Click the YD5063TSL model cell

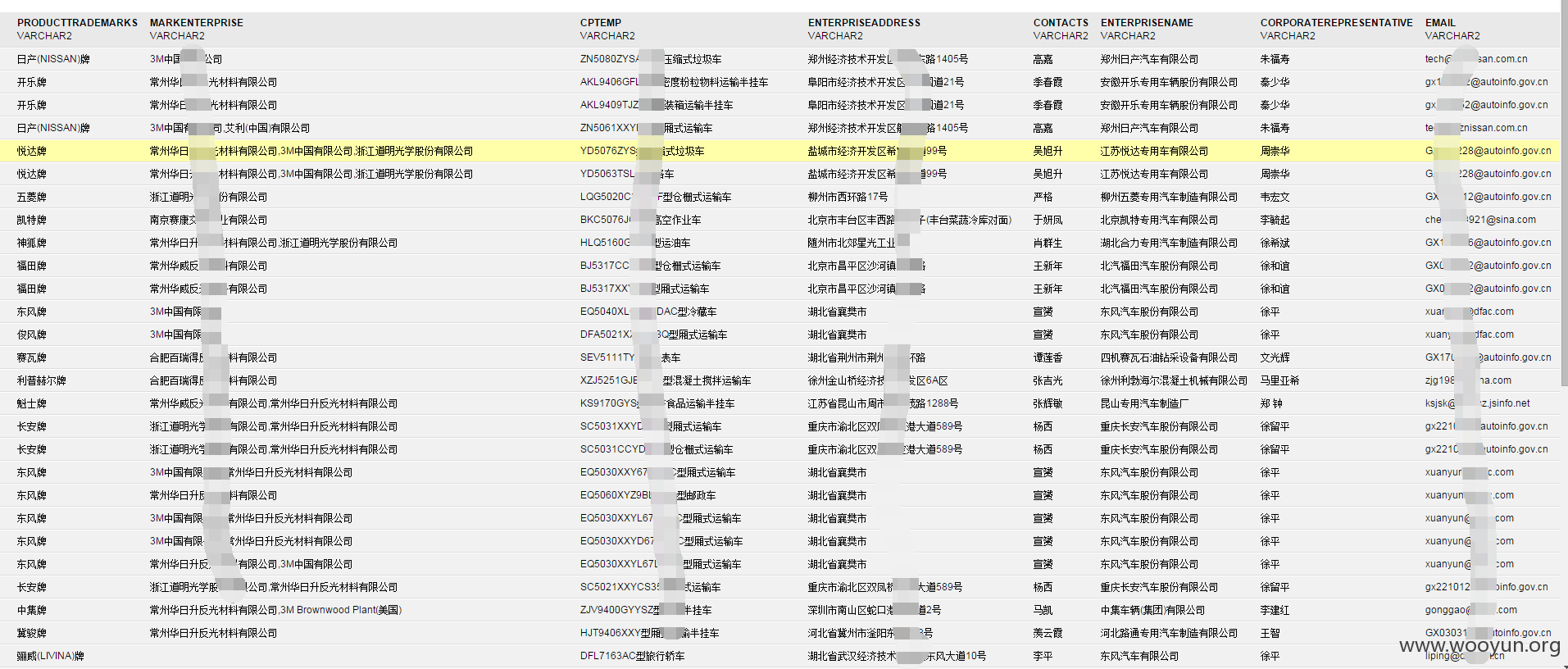pos(627,174)
